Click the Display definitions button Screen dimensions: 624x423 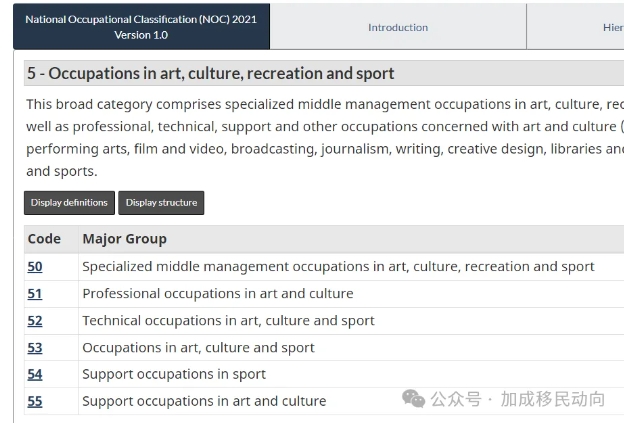[x=69, y=203]
